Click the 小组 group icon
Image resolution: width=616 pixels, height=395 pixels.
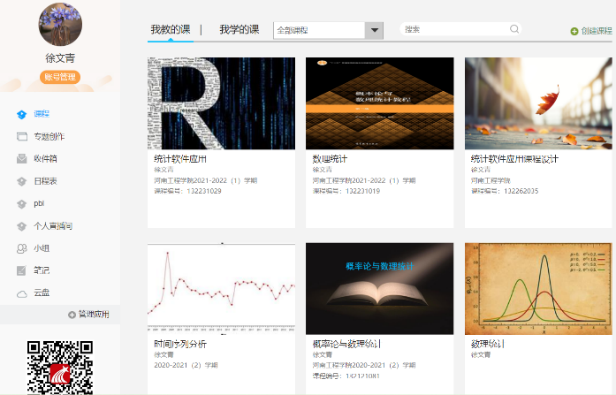22,248
